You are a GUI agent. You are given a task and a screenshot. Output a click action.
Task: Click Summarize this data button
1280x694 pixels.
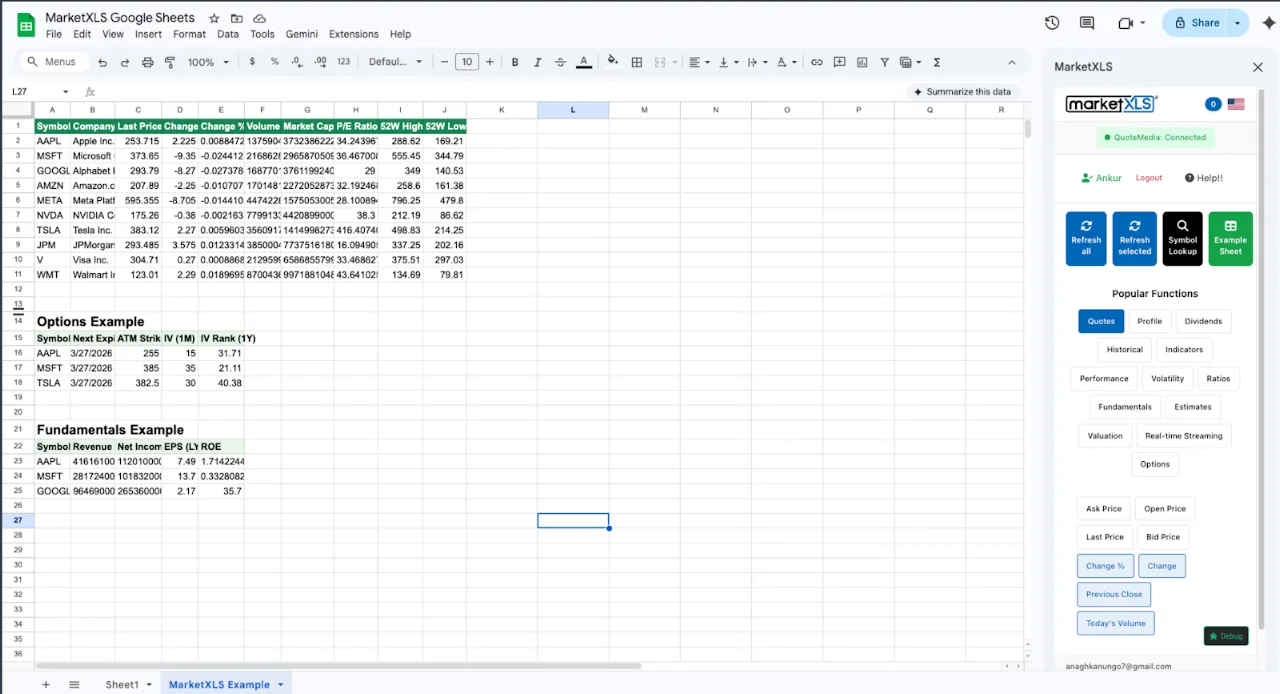(962, 92)
